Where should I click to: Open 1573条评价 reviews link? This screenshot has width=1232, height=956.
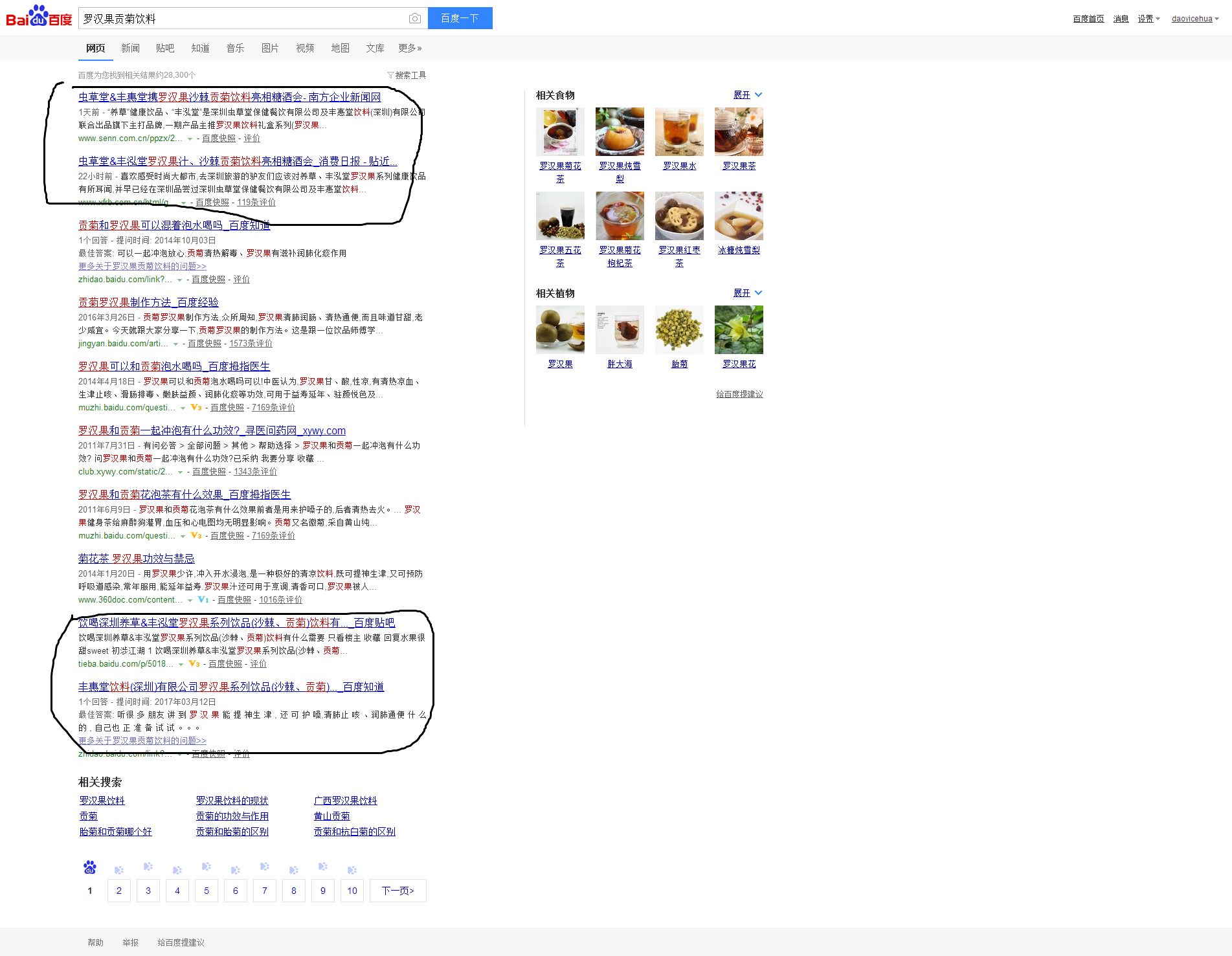click(x=251, y=344)
